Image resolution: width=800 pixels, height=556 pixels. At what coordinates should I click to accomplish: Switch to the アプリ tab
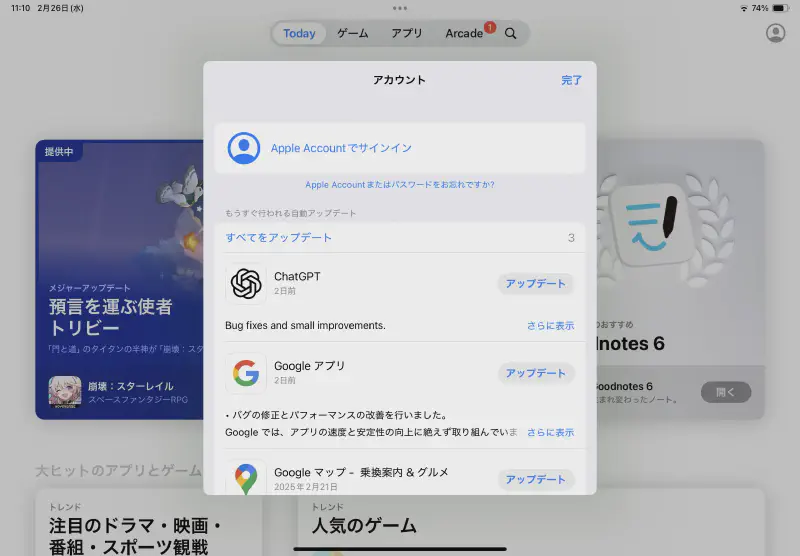coord(407,34)
